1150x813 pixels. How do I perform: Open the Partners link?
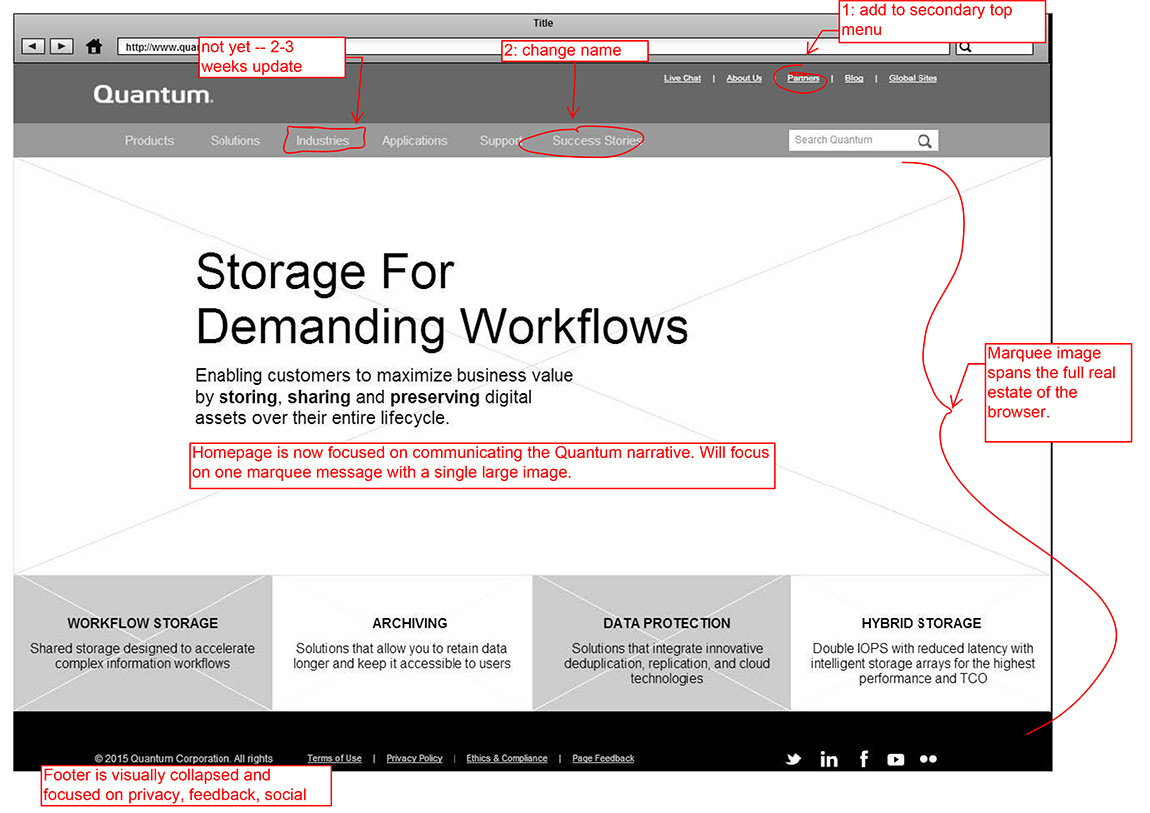[803, 78]
